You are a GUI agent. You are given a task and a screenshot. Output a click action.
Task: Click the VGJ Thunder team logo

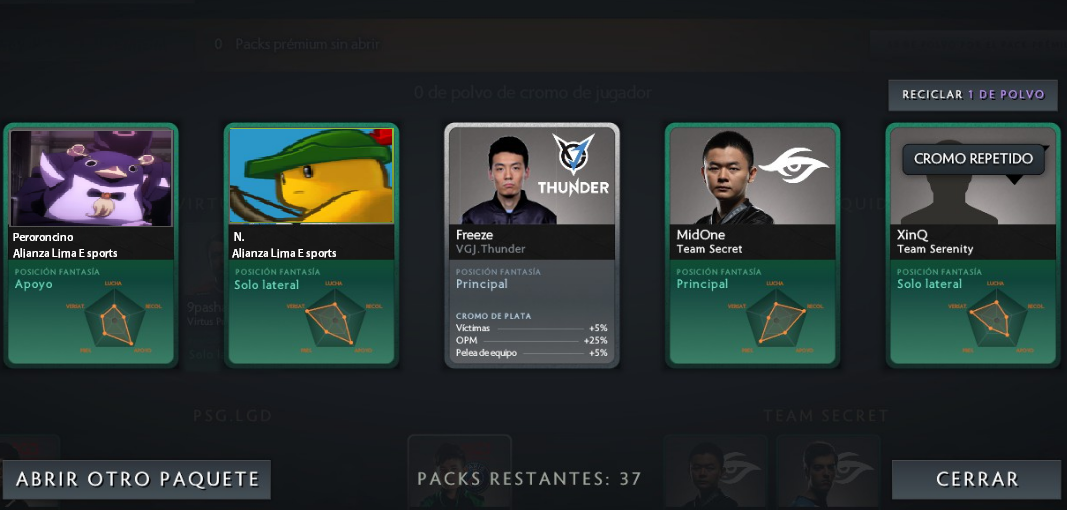pyautogui.click(x=573, y=164)
